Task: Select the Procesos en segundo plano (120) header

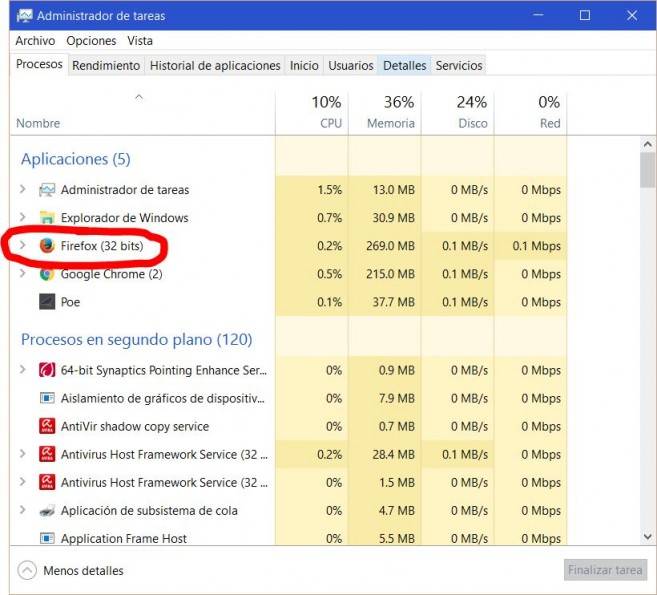Action: (x=137, y=339)
